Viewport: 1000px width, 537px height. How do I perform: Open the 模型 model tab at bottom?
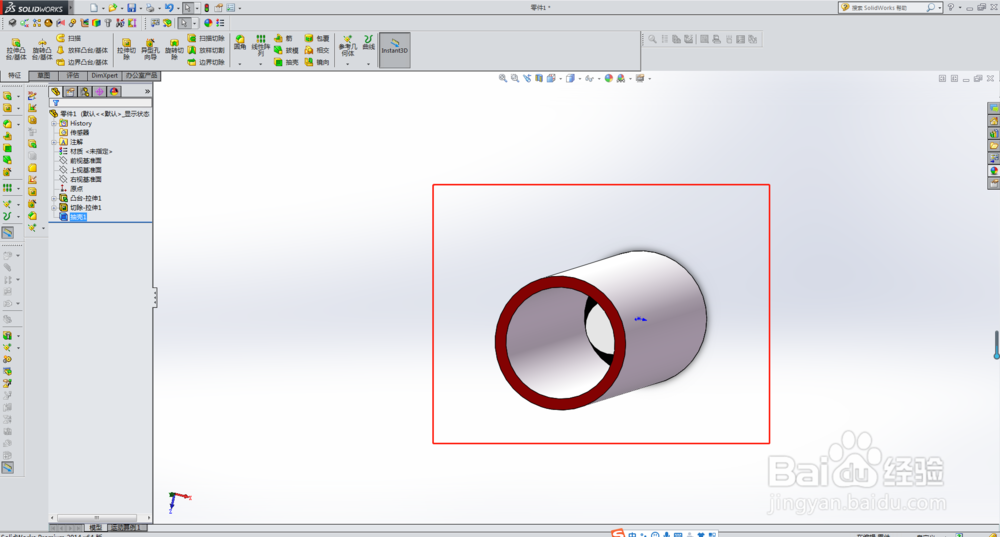click(x=95, y=527)
